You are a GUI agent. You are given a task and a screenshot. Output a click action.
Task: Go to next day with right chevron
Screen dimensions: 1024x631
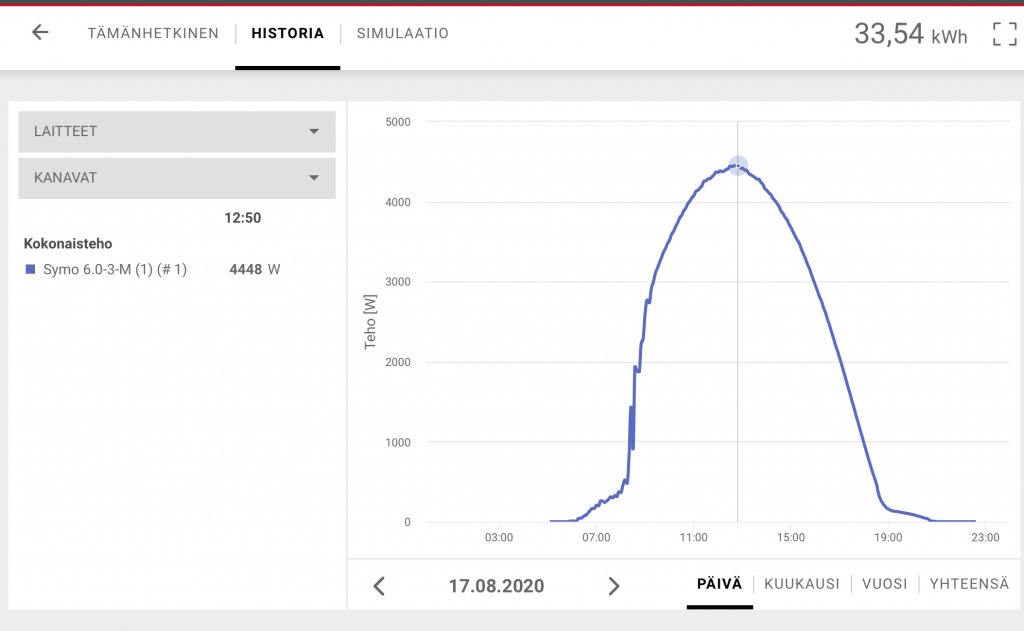614,586
